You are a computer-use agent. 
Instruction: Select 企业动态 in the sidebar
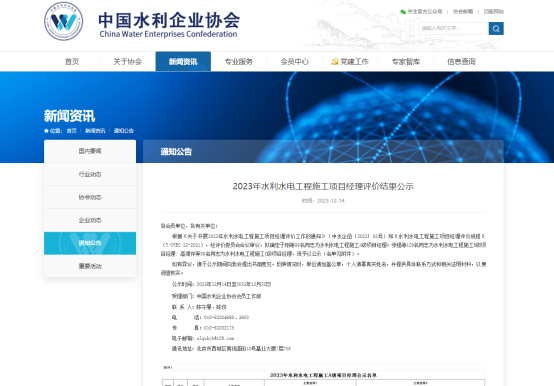tap(90, 220)
